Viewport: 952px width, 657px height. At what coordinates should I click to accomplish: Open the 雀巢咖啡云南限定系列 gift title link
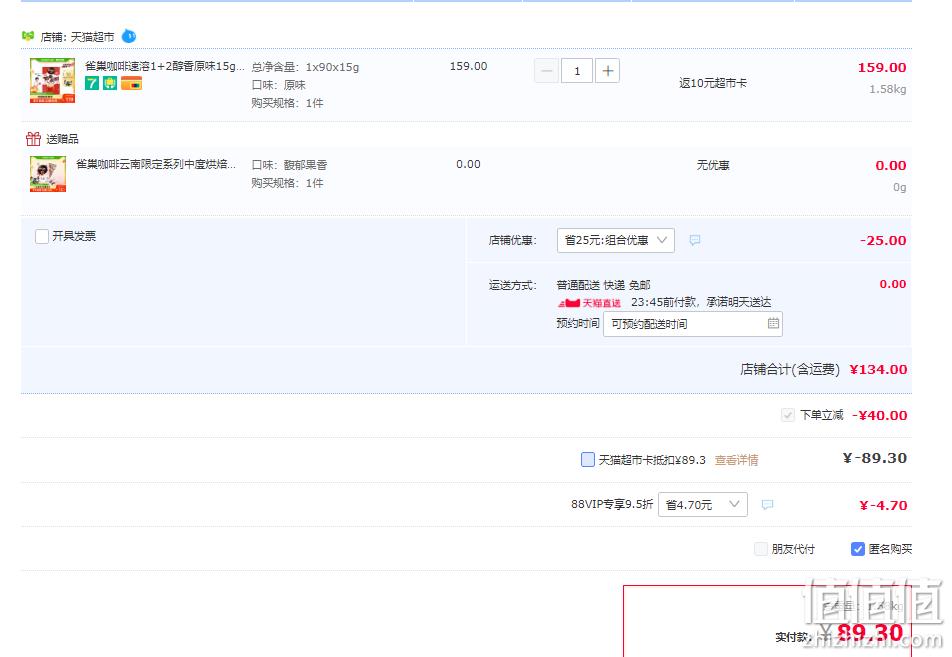coord(156,164)
